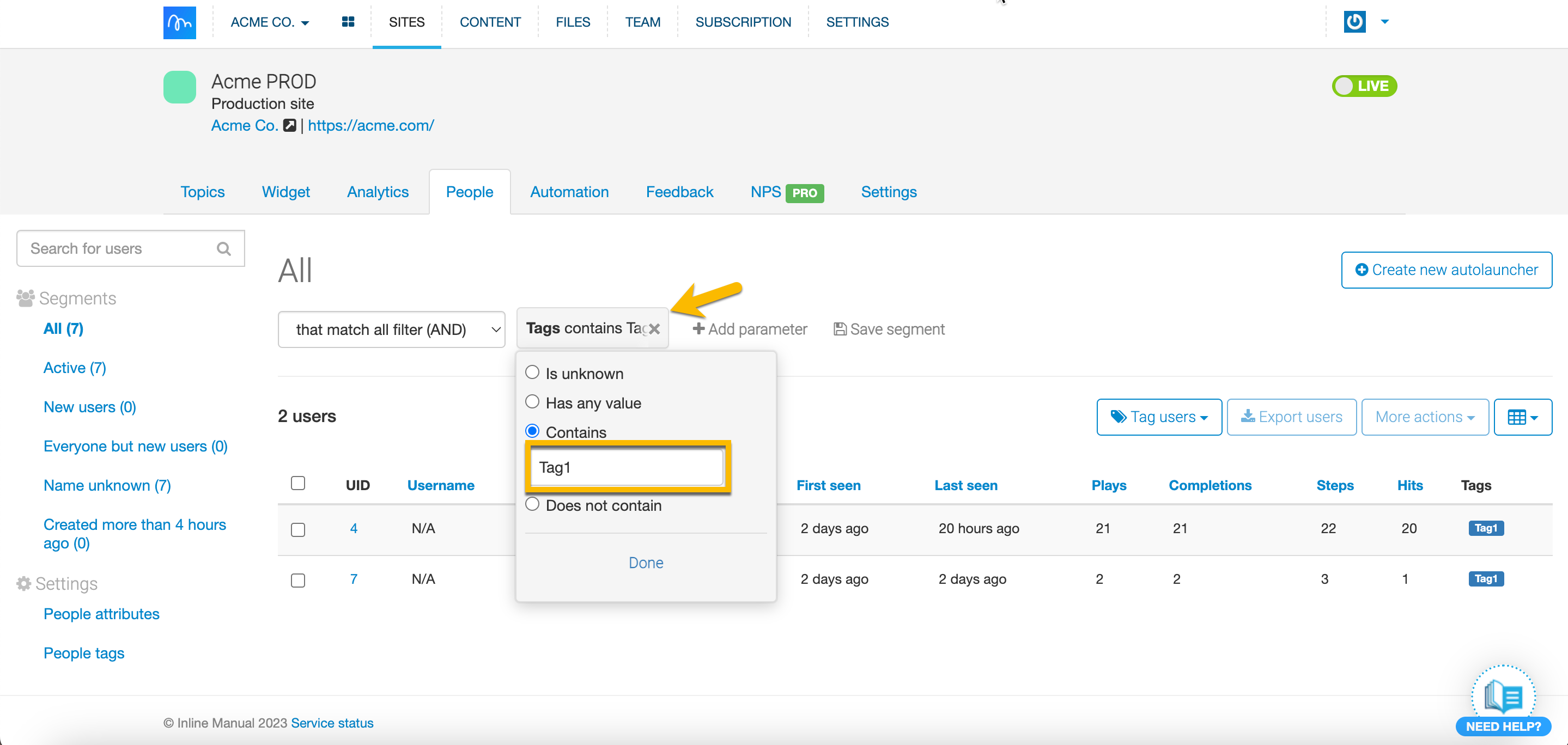
Task: Expand the Tag users dropdown
Action: click(1159, 417)
